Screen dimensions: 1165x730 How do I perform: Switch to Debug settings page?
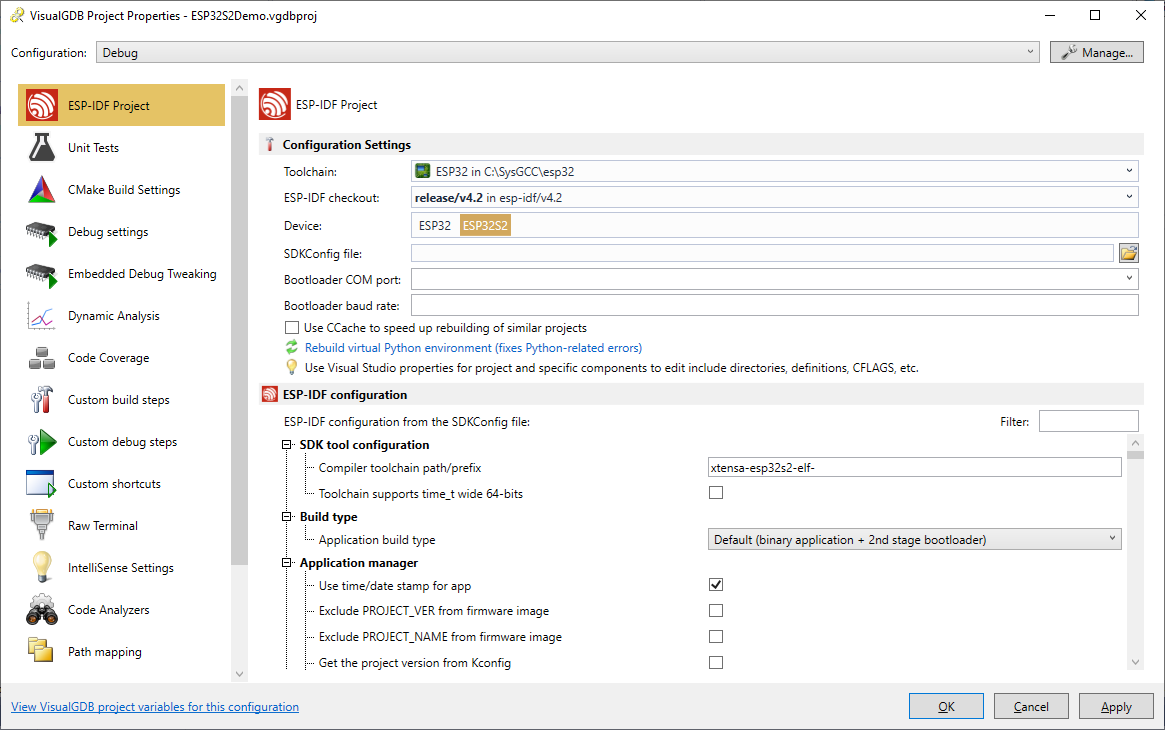click(121, 232)
